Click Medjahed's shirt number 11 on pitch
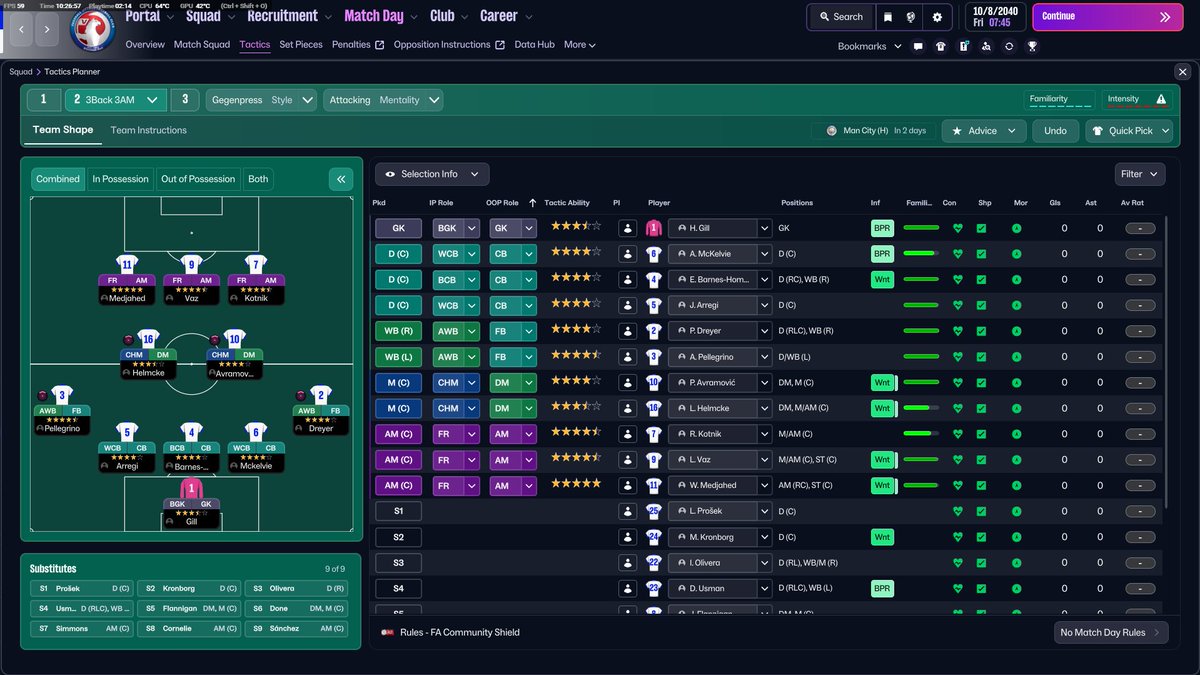 (127, 265)
